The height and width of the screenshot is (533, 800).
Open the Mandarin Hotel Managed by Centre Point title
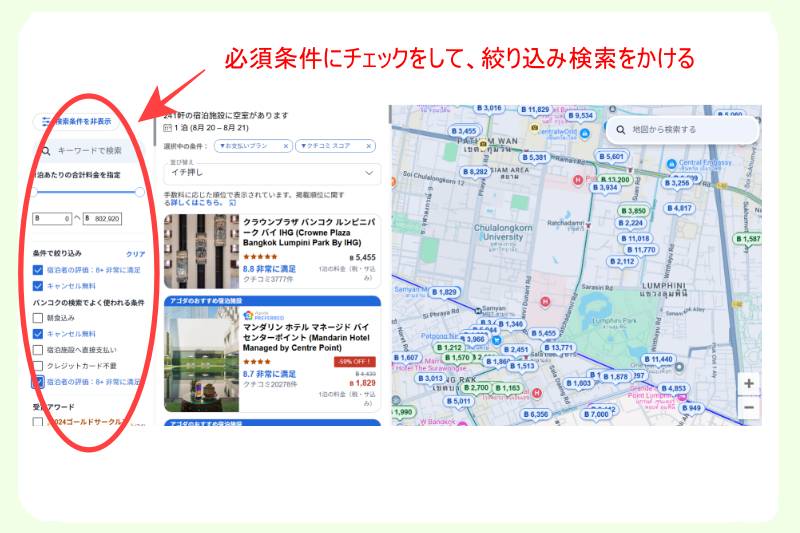pyautogui.click(x=307, y=338)
